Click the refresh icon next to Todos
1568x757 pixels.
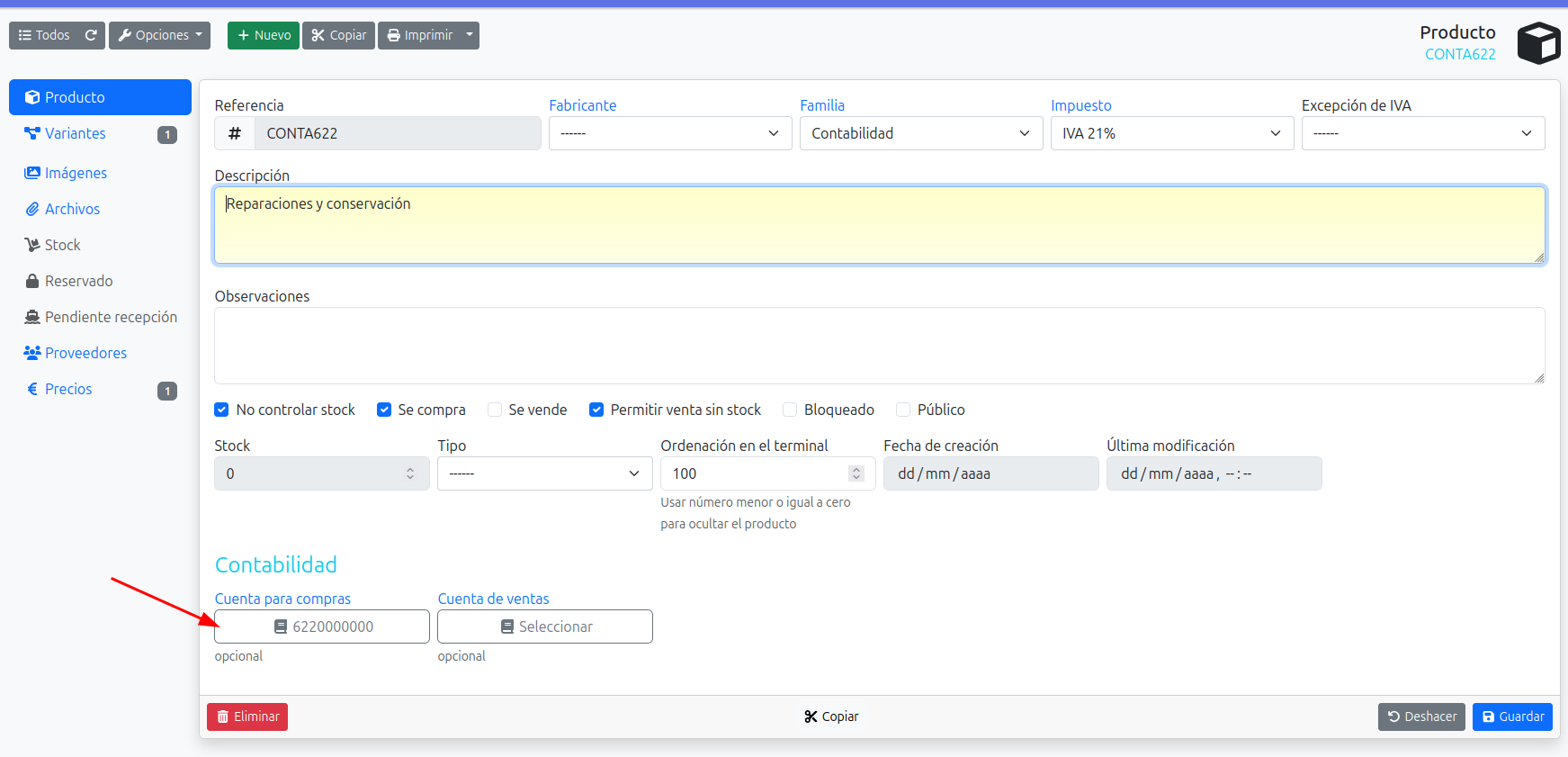(x=91, y=35)
